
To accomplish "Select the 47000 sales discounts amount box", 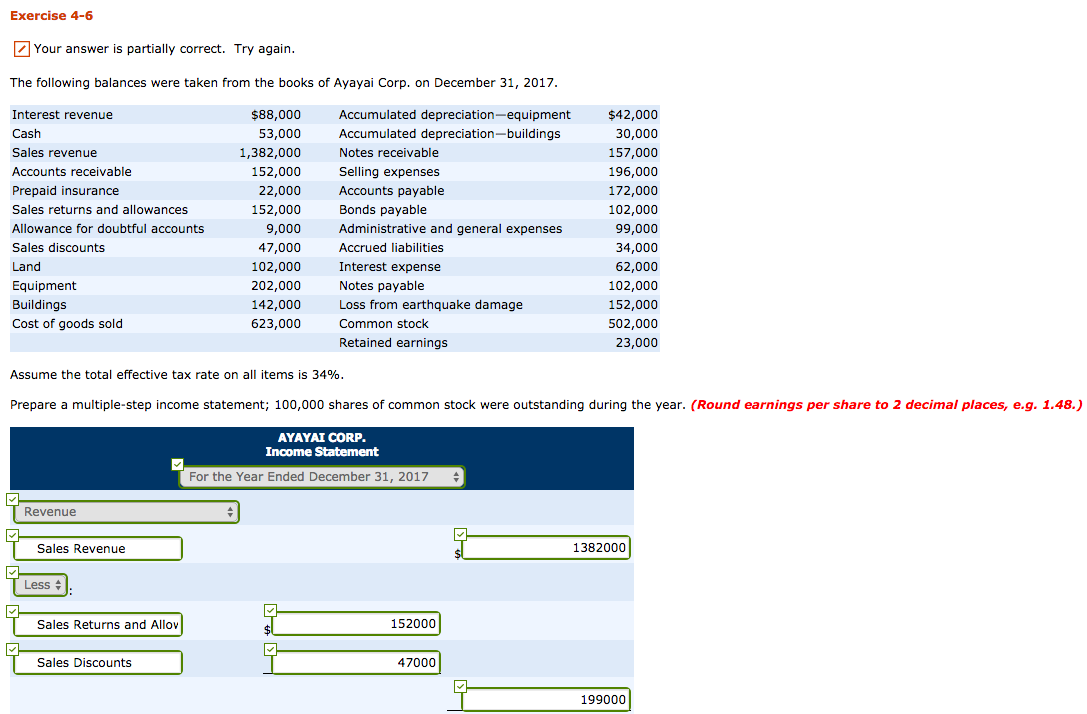I will pyautogui.click(x=355, y=662).
